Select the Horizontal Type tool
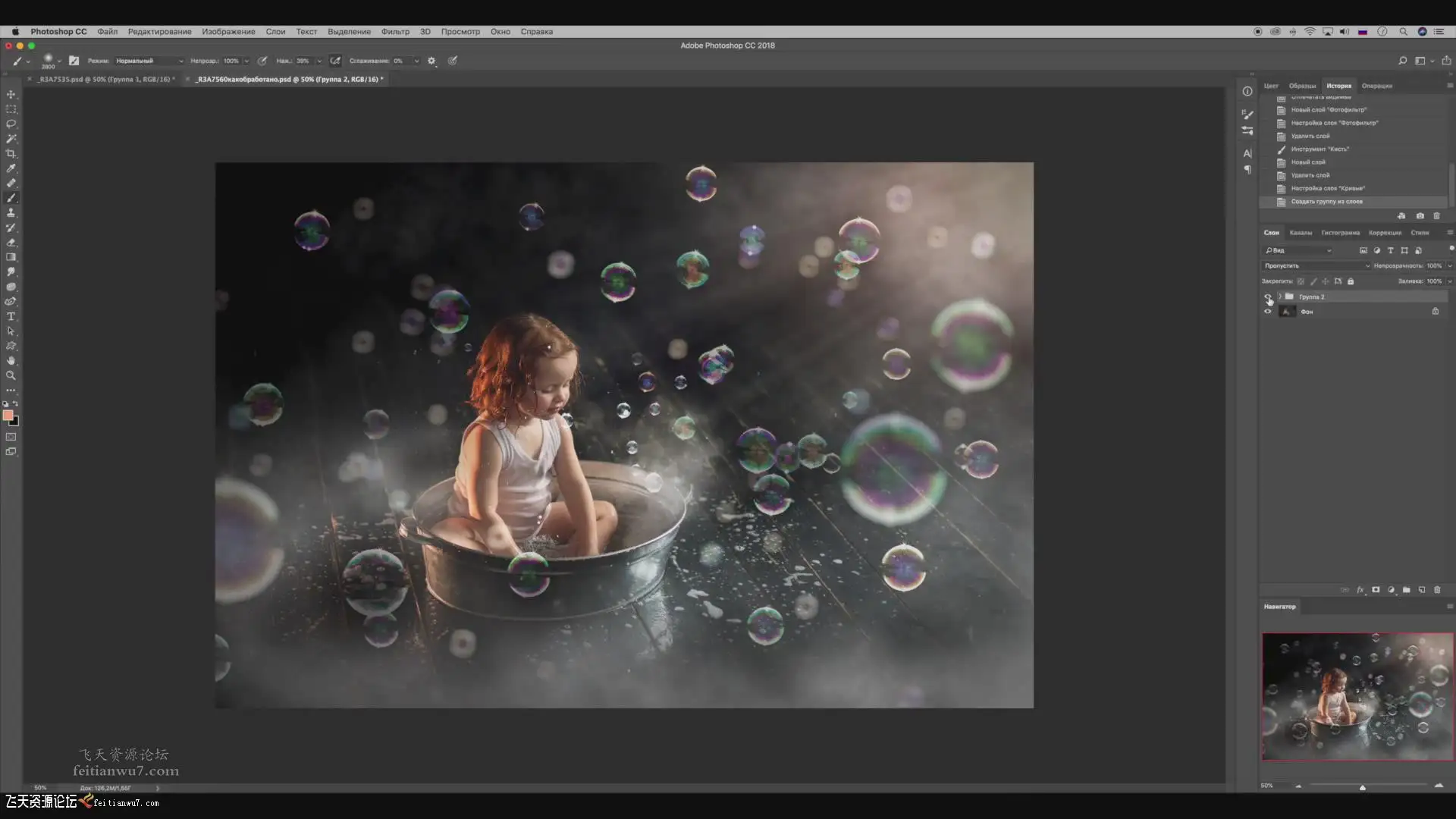1456x819 pixels. click(x=11, y=316)
